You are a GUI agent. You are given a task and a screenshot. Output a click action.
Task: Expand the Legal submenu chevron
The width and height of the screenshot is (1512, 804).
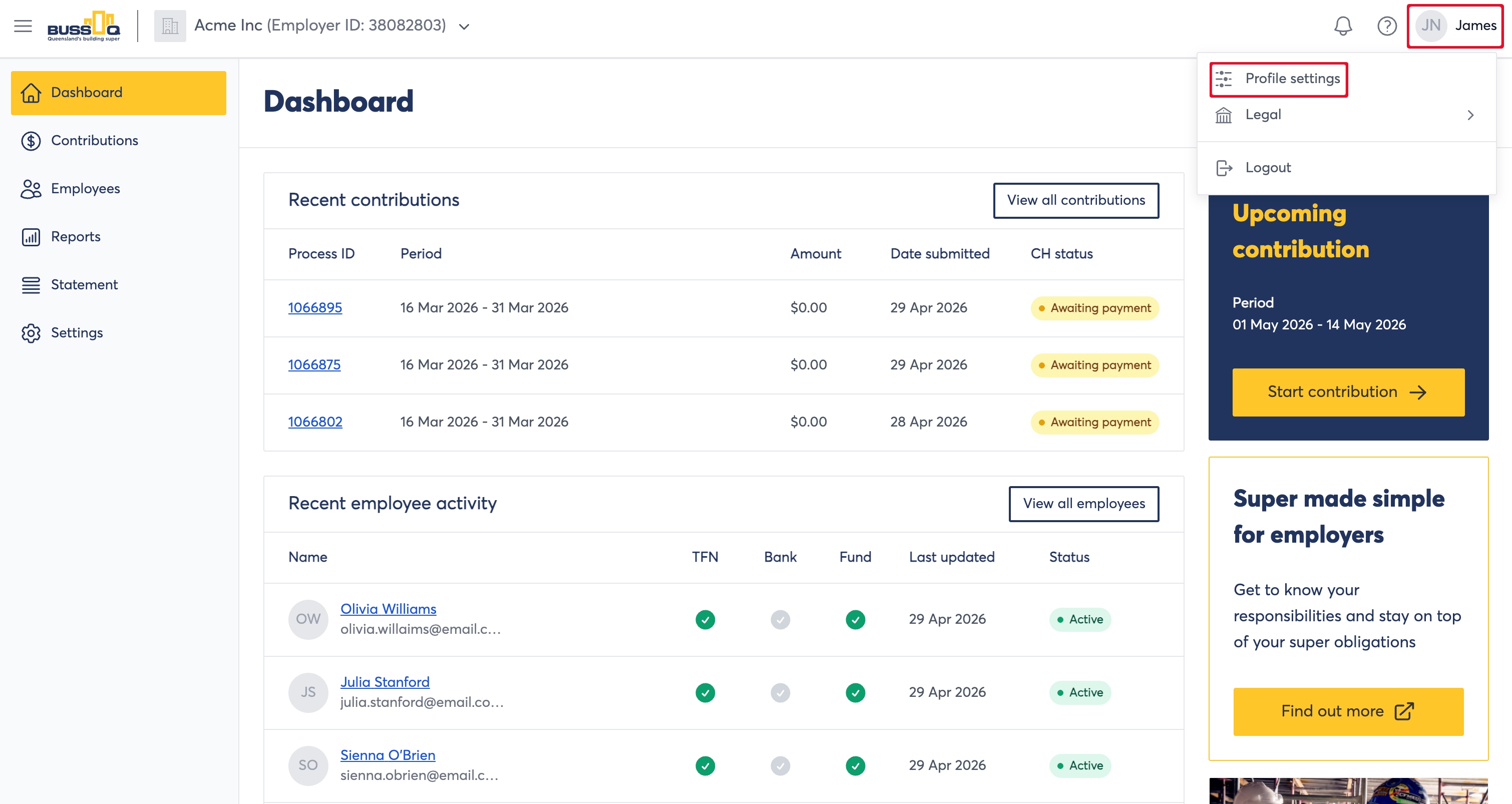[x=1470, y=115]
